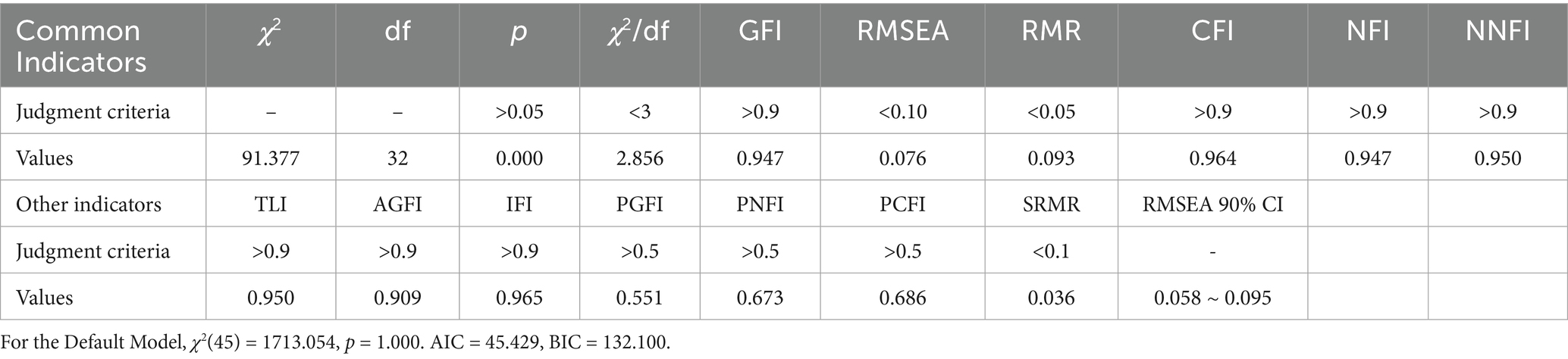Click the CFI column header
The image size is (1568, 359).
1212,31
